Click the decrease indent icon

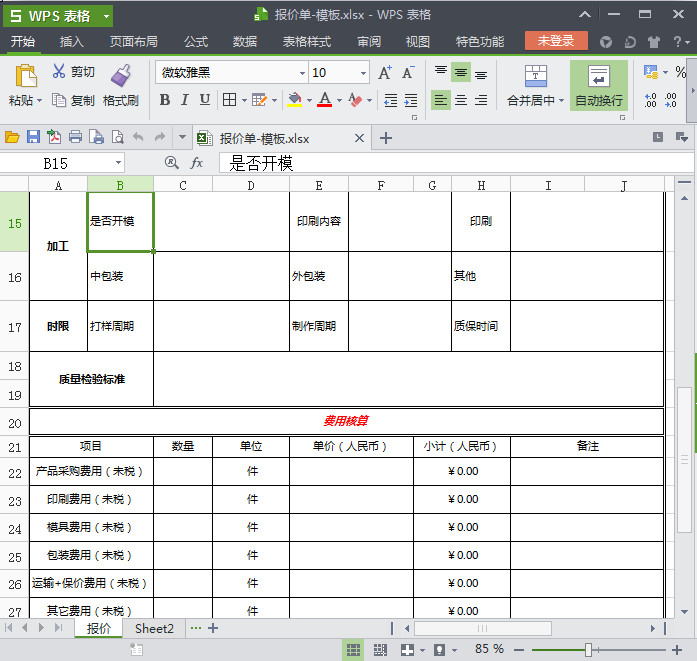pyautogui.click(x=391, y=100)
